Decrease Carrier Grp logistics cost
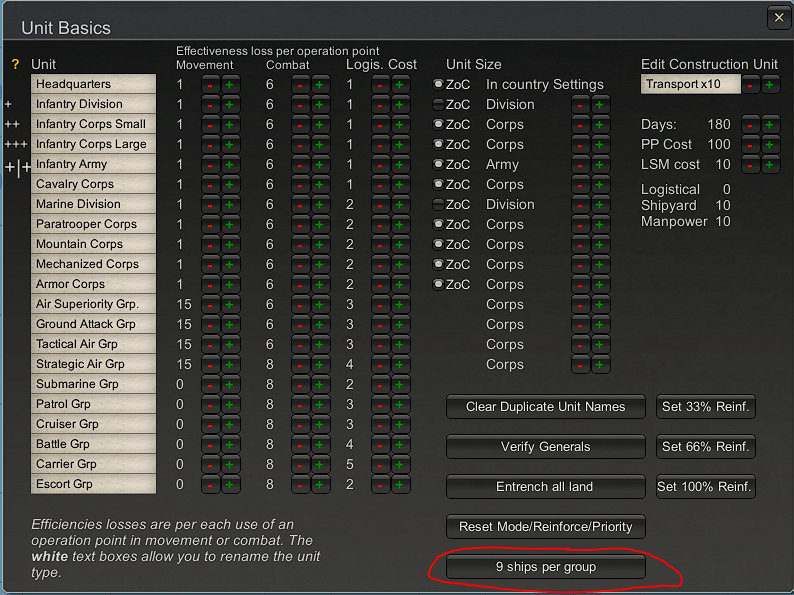The image size is (794, 595). coord(380,465)
